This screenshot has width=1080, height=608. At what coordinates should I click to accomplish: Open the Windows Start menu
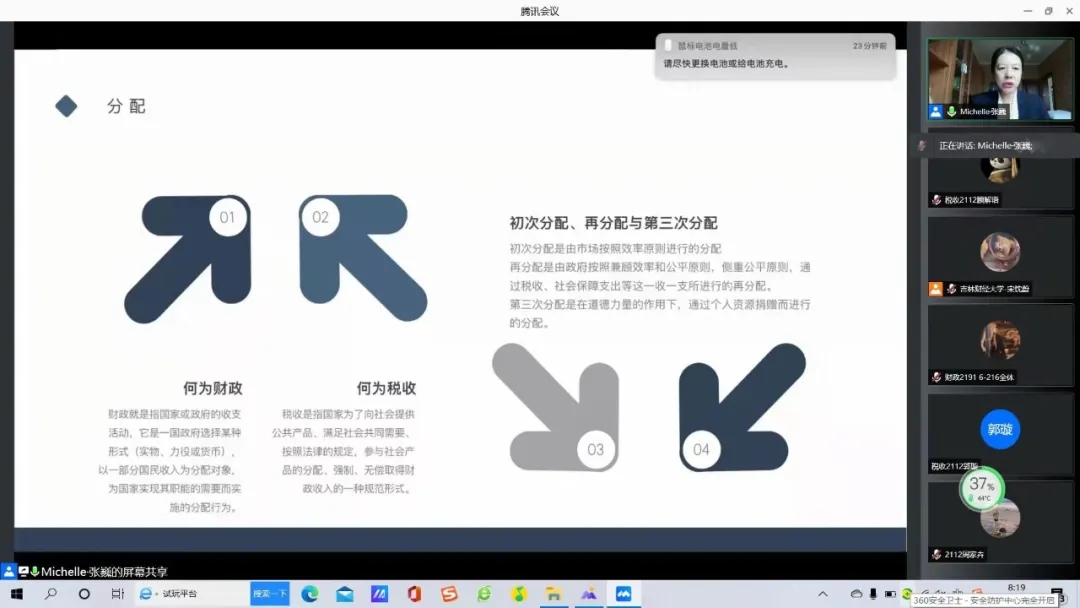(x=16, y=594)
